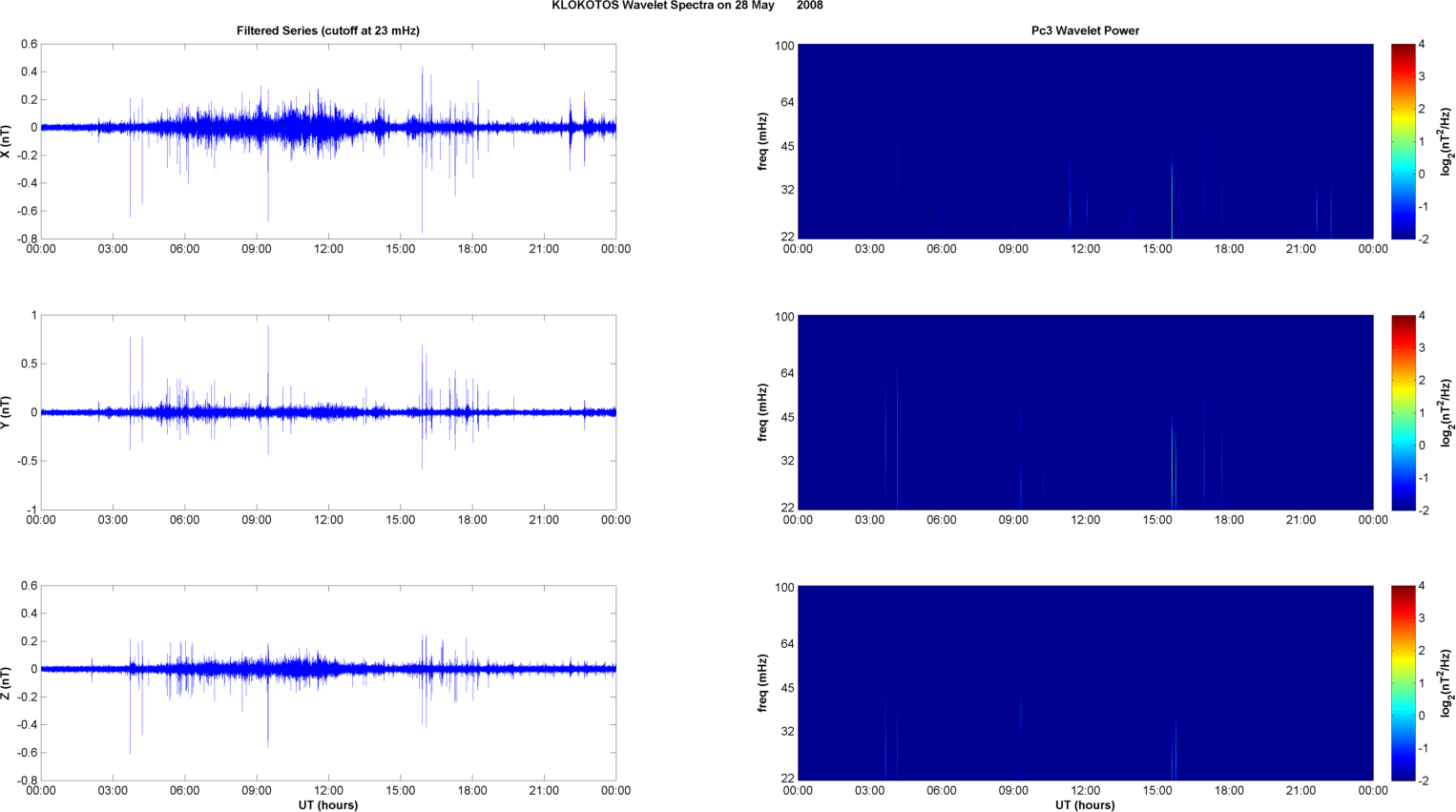Screen dimensions: 1456x812
Task: Click the log2(nT²/Hz) label beside middle color bar
Action: coord(1446,412)
